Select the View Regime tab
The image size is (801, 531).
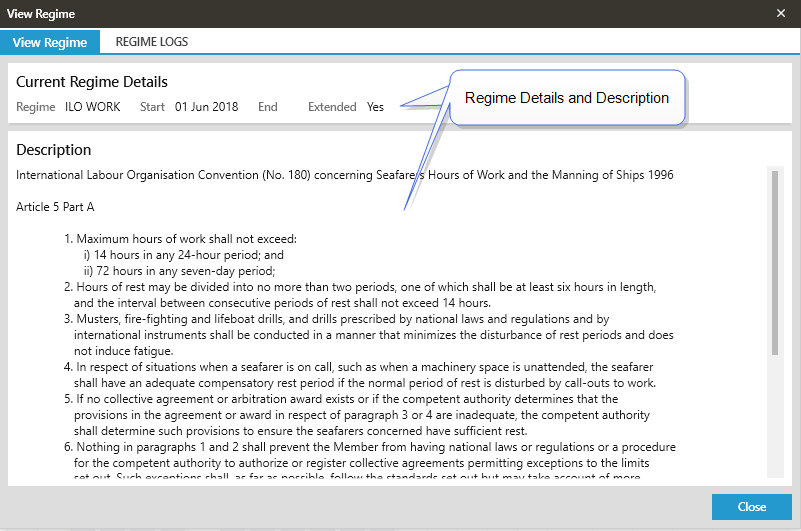point(50,42)
